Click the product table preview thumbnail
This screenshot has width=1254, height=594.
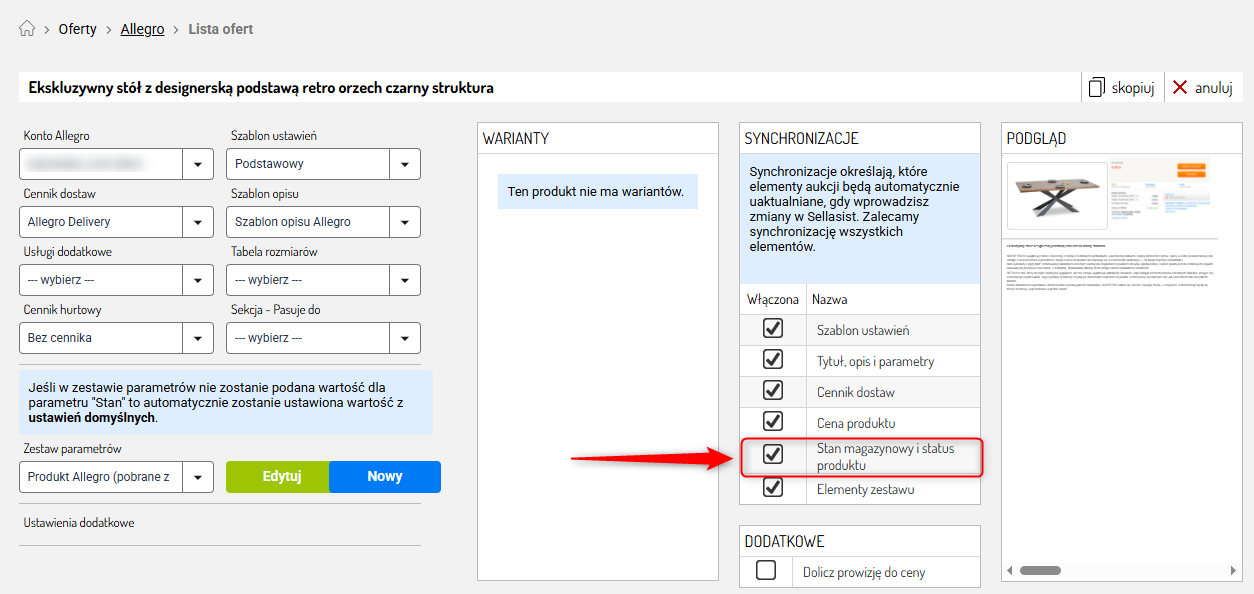(1057, 195)
